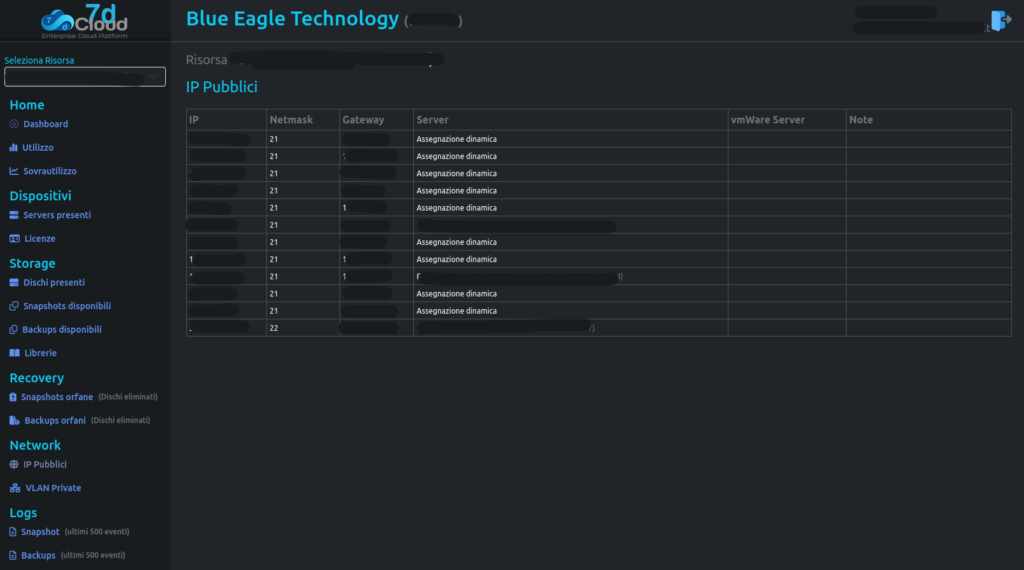Viewport: 1024px width, 570px height.
Task: Show Snapshots orfane in Recovery
Action: pyautogui.click(x=57, y=397)
